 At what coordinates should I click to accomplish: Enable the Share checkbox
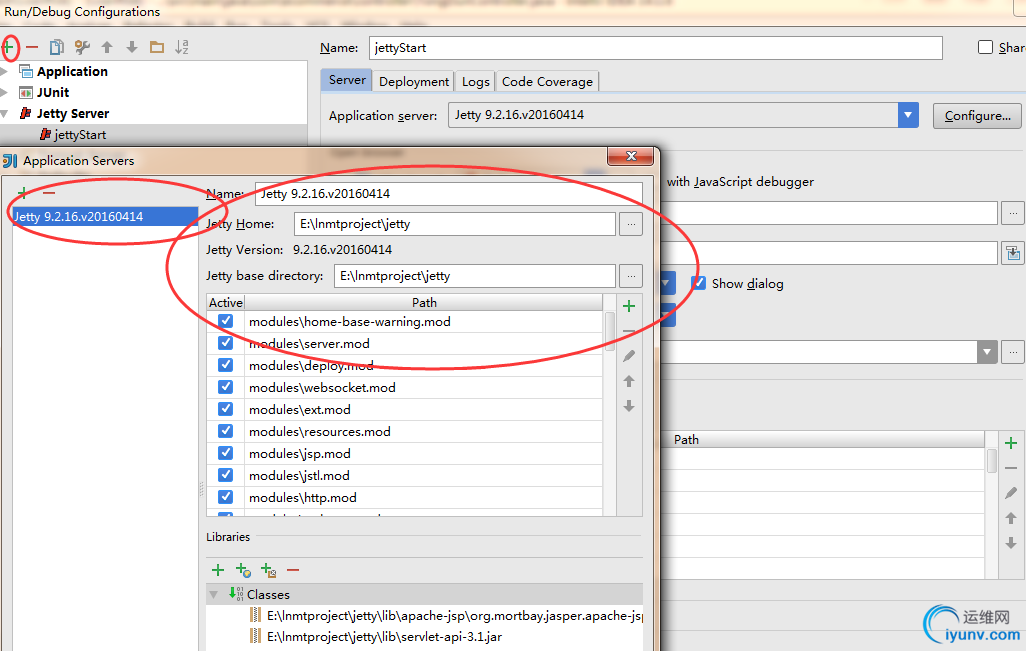pyautogui.click(x=985, y=47)
